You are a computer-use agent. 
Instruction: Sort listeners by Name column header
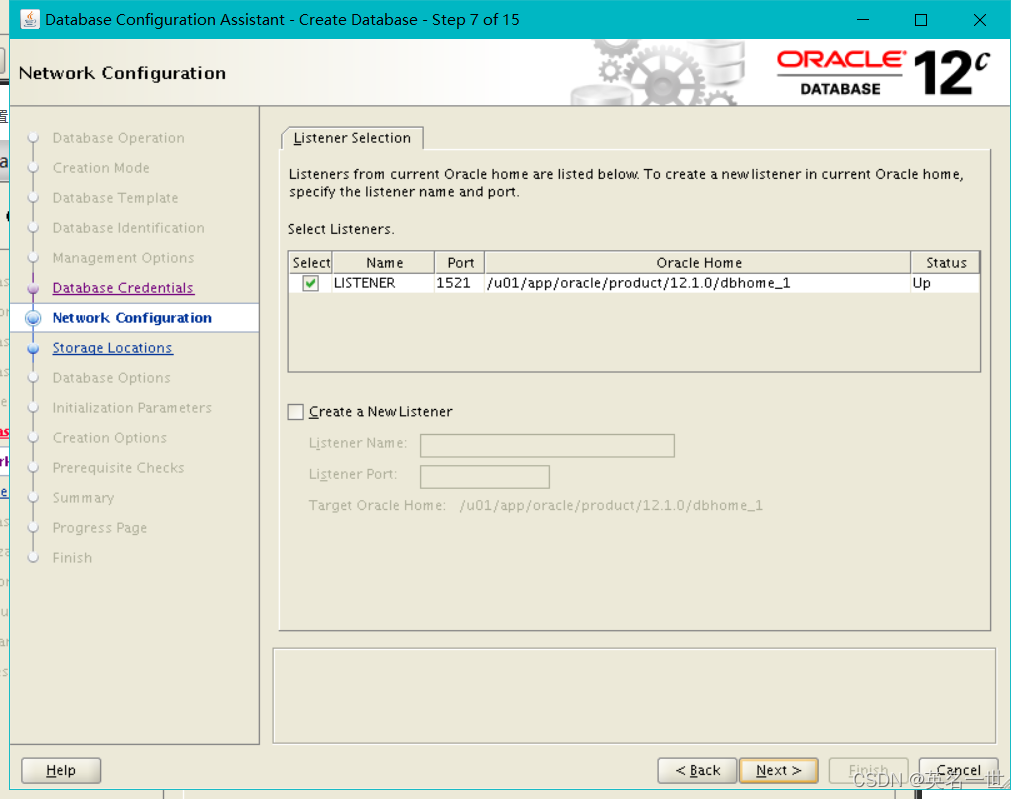(384, 262)
